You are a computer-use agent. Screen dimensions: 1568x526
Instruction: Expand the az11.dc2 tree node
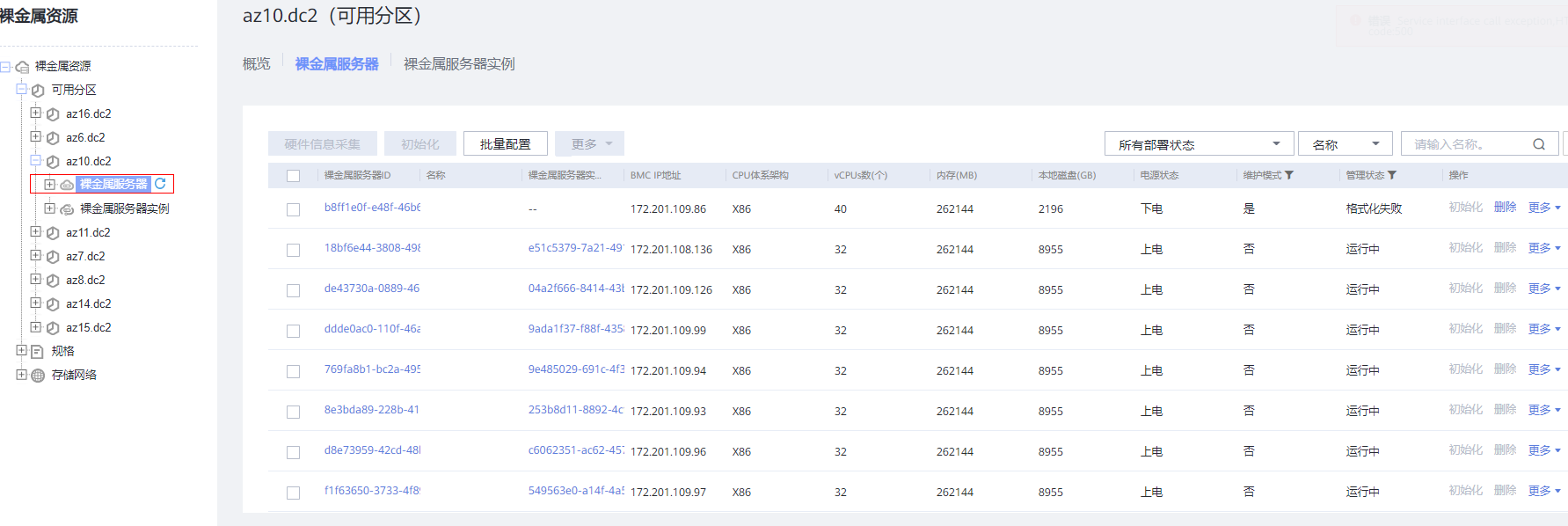tap(36, 232)
